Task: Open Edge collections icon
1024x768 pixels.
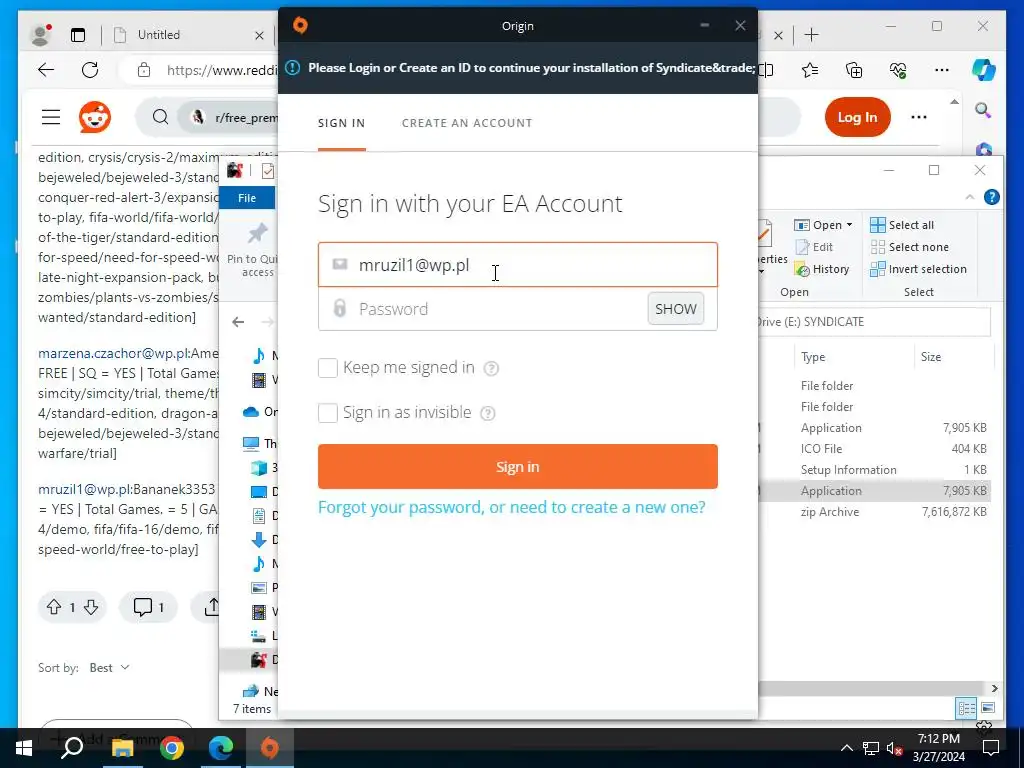Action: tap(854, 70)
